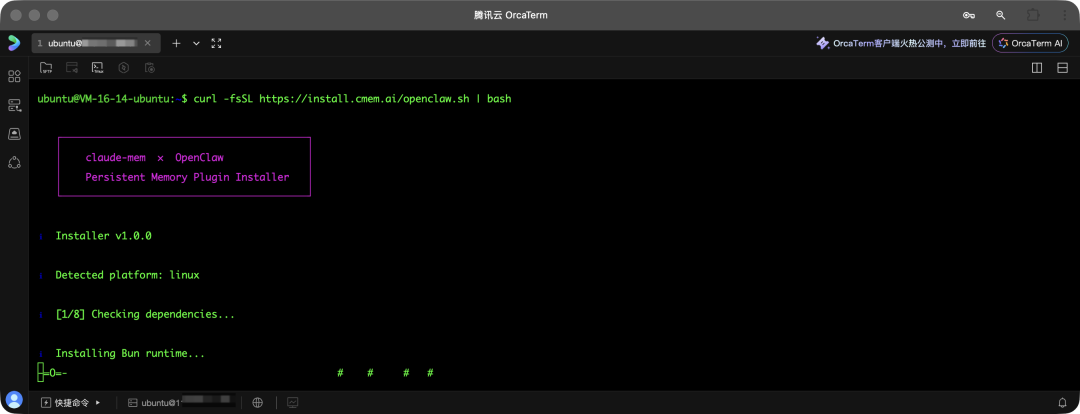The width and height of the screenshot is (1080, 414).
Task: Follow the OrcaTerm客户端 public beta link
Action: tap(901, 43)
